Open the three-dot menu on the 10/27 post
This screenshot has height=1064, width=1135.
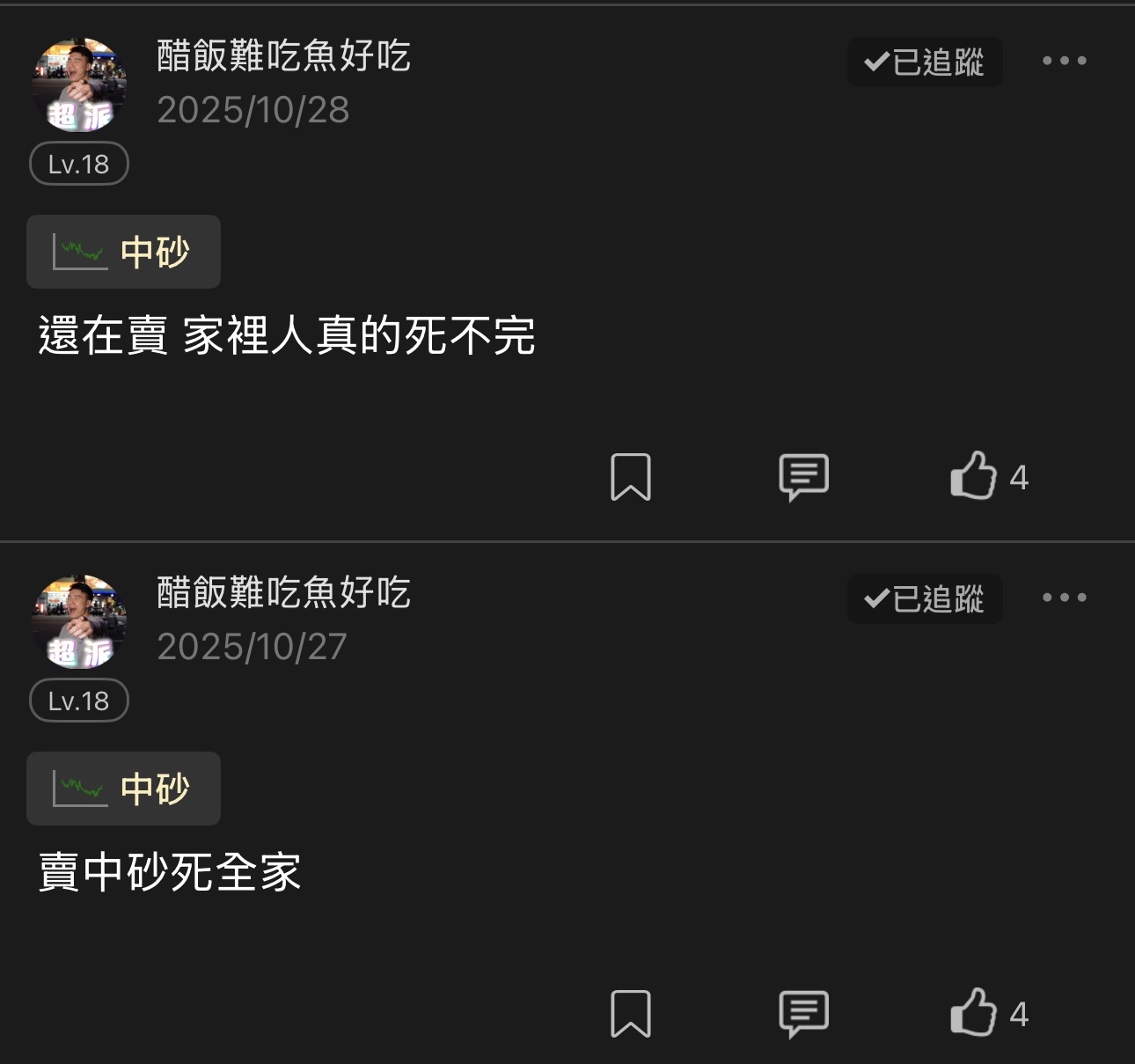(x=1065, y=598)
